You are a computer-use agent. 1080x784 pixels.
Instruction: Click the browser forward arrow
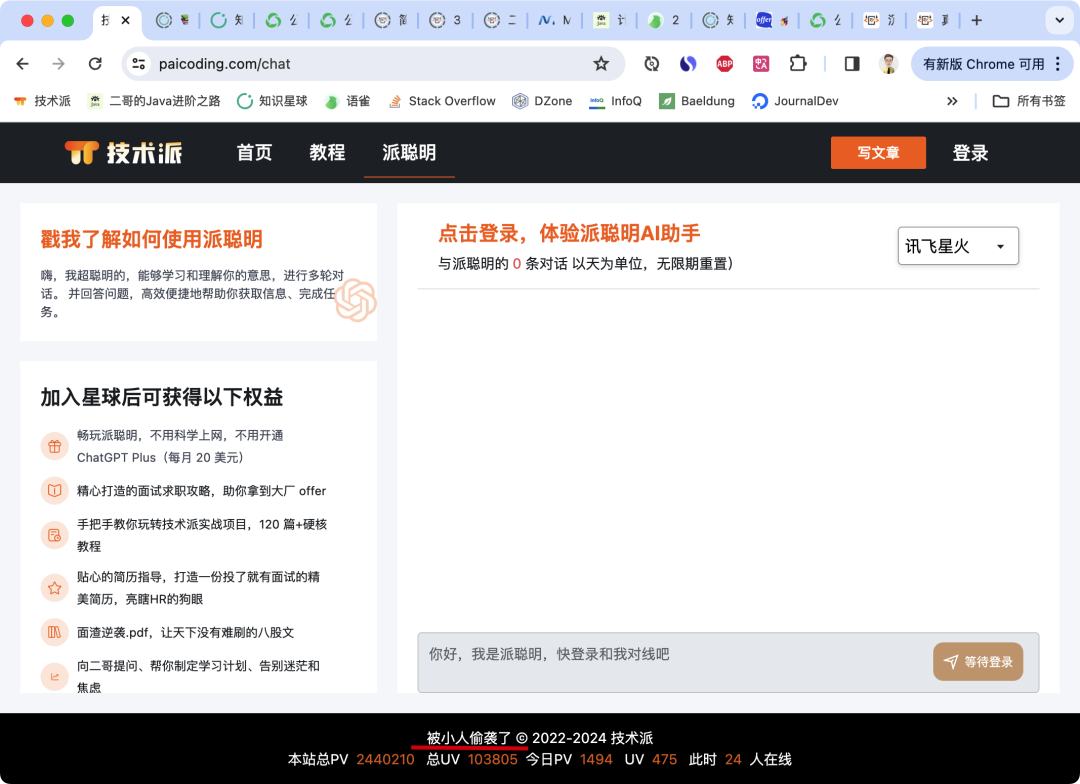[59, 64]
